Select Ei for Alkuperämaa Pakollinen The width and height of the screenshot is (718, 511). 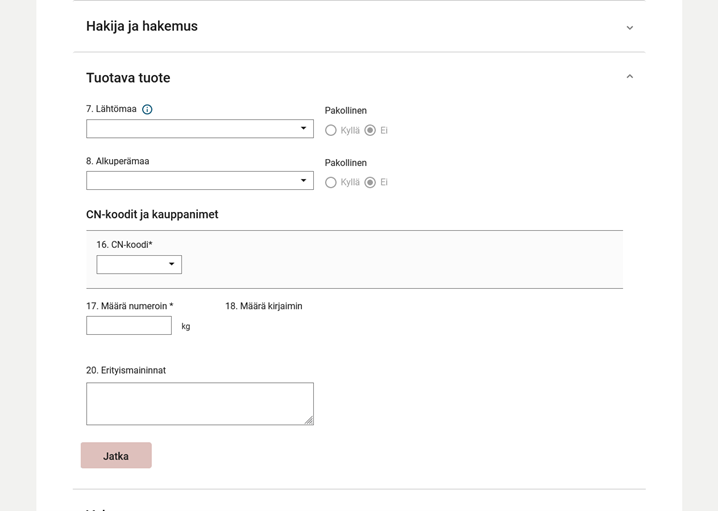[x=370, y=183]
